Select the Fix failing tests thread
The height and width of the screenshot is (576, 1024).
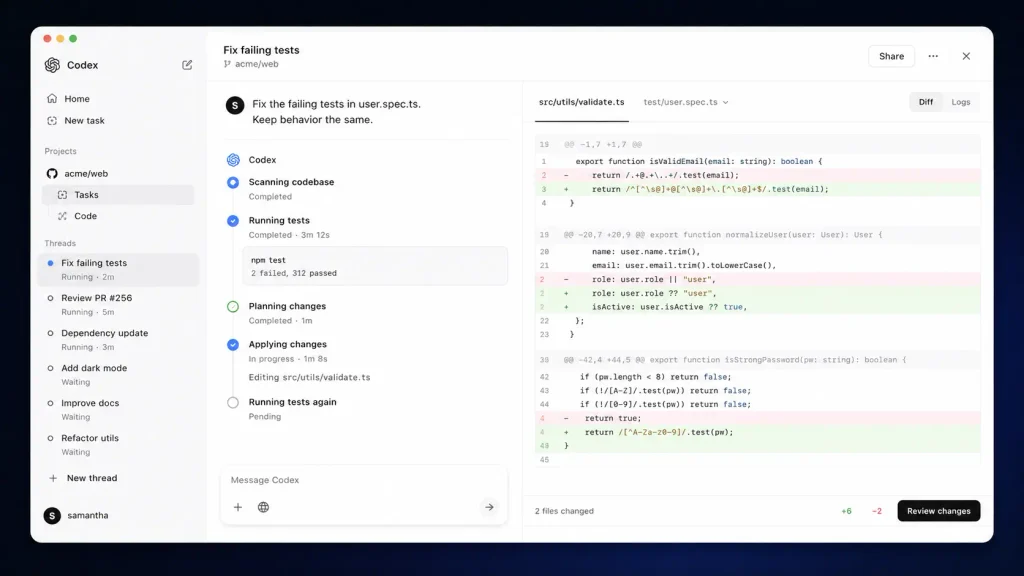tap(118, 269)
